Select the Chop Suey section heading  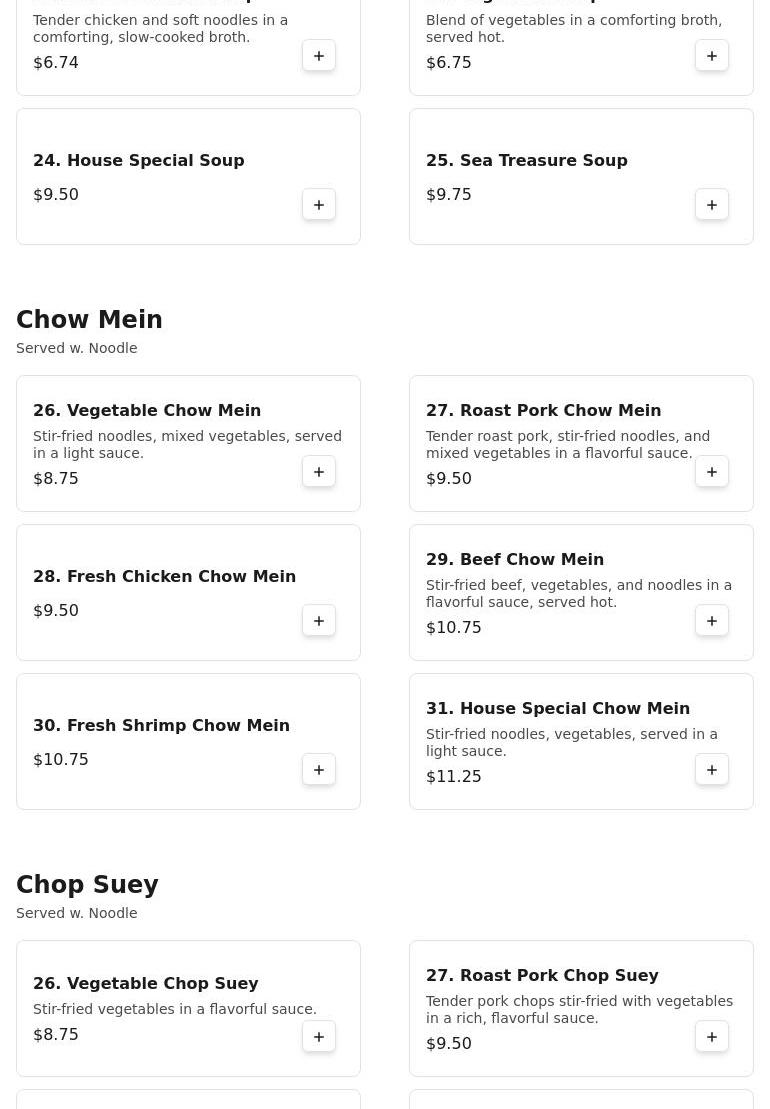[87, 885]
